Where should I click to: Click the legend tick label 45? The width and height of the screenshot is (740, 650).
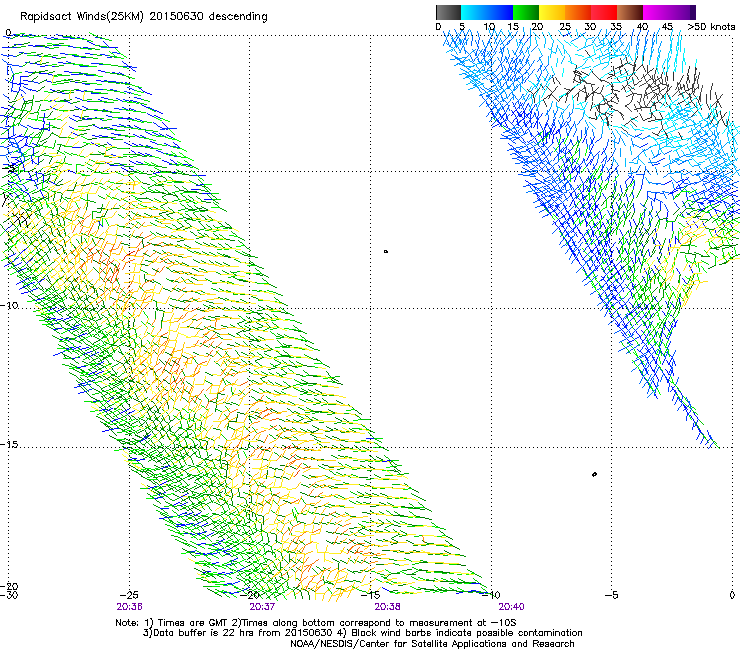click(667, 27)
